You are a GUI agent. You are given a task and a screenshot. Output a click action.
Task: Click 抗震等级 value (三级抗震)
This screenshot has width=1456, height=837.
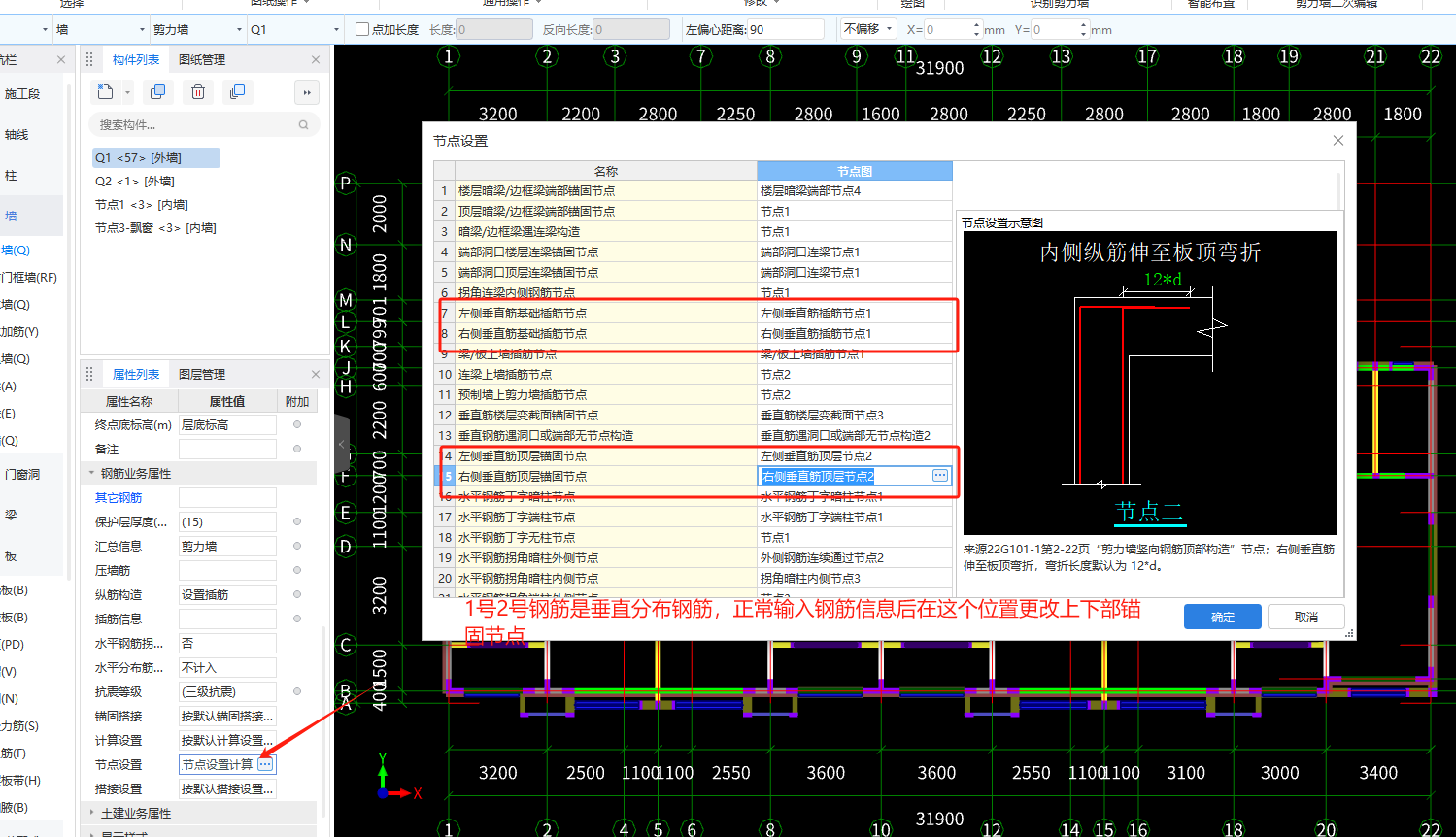coord(227,691)
